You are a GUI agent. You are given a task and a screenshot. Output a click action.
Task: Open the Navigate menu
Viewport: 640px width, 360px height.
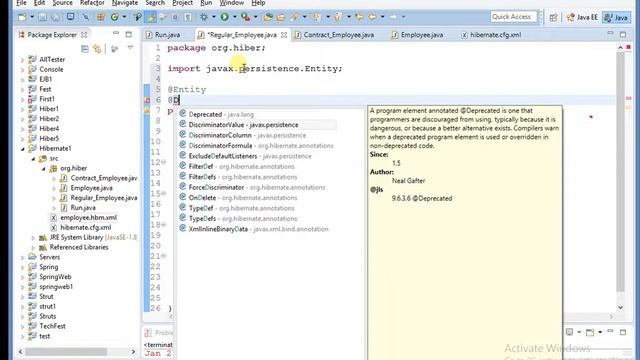[x=125, y=3]
